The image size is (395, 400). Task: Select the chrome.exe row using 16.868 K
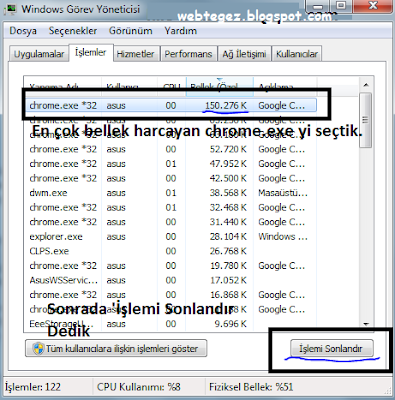tap(171, 295)
